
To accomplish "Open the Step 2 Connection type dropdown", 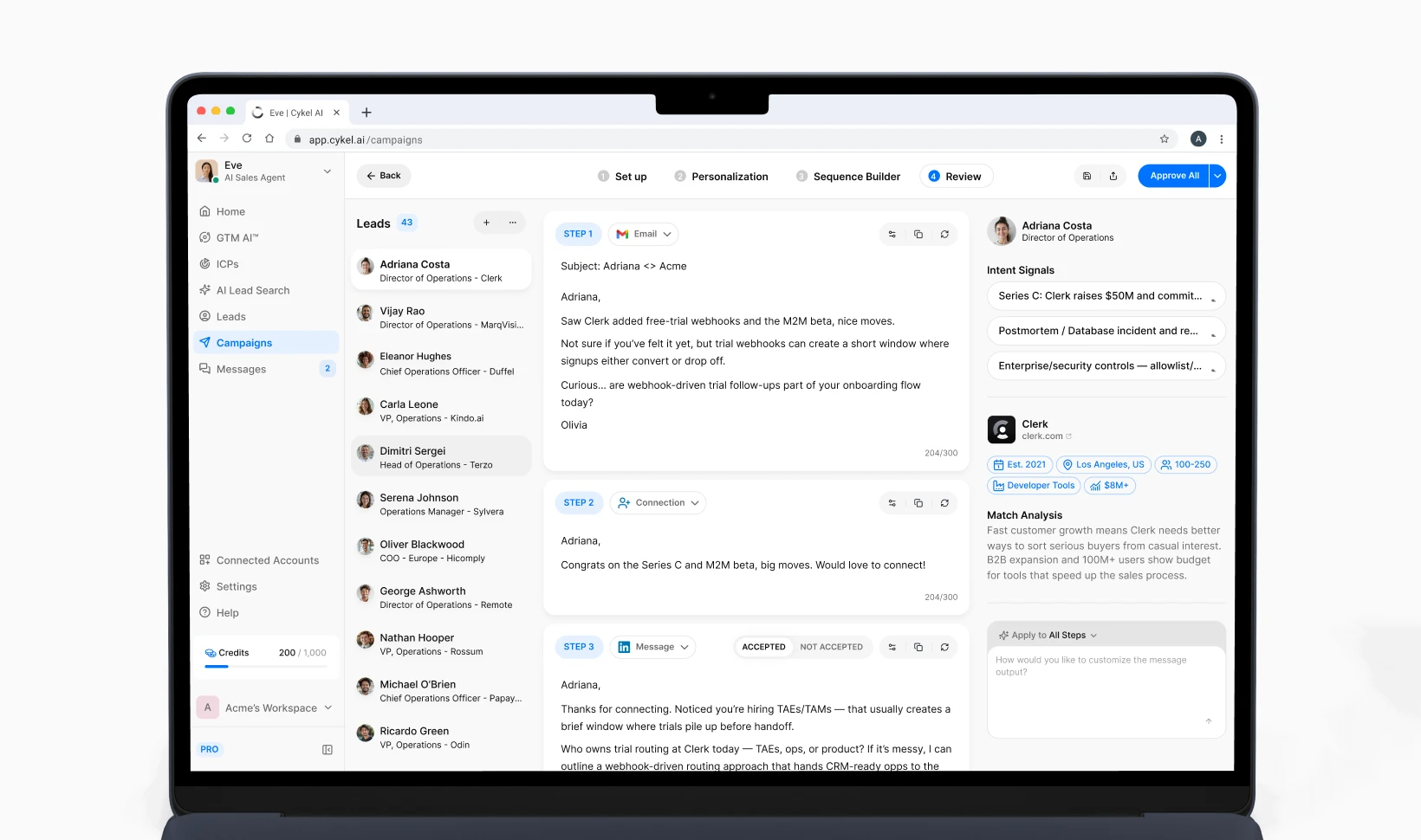I will (x=658, y=502).
